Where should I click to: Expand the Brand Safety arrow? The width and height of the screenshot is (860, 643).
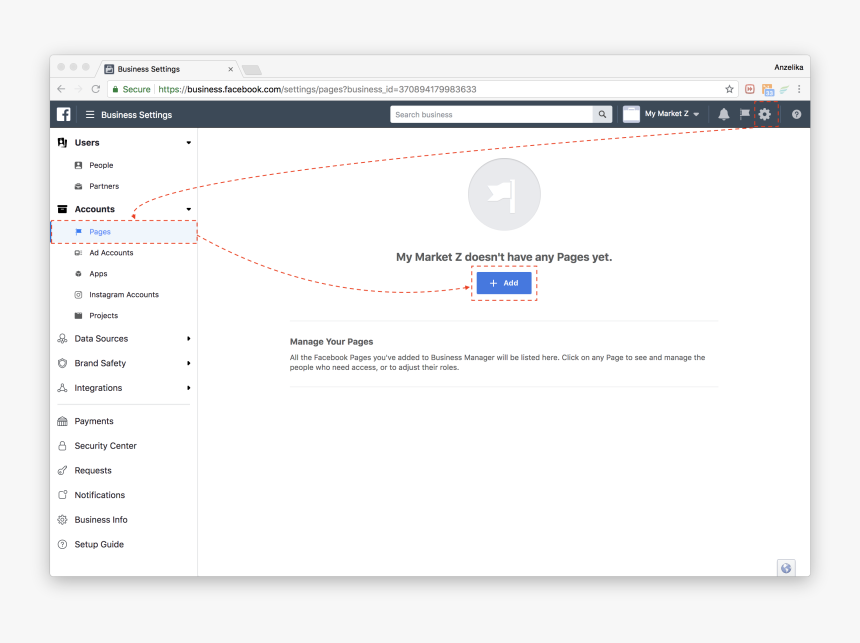coord(189,363)
